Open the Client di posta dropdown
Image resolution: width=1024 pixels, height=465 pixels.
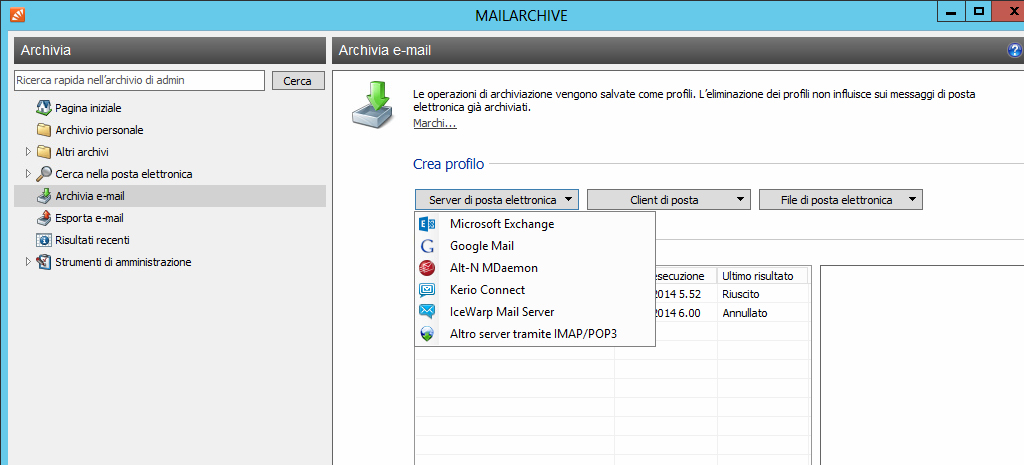point(669,200)
